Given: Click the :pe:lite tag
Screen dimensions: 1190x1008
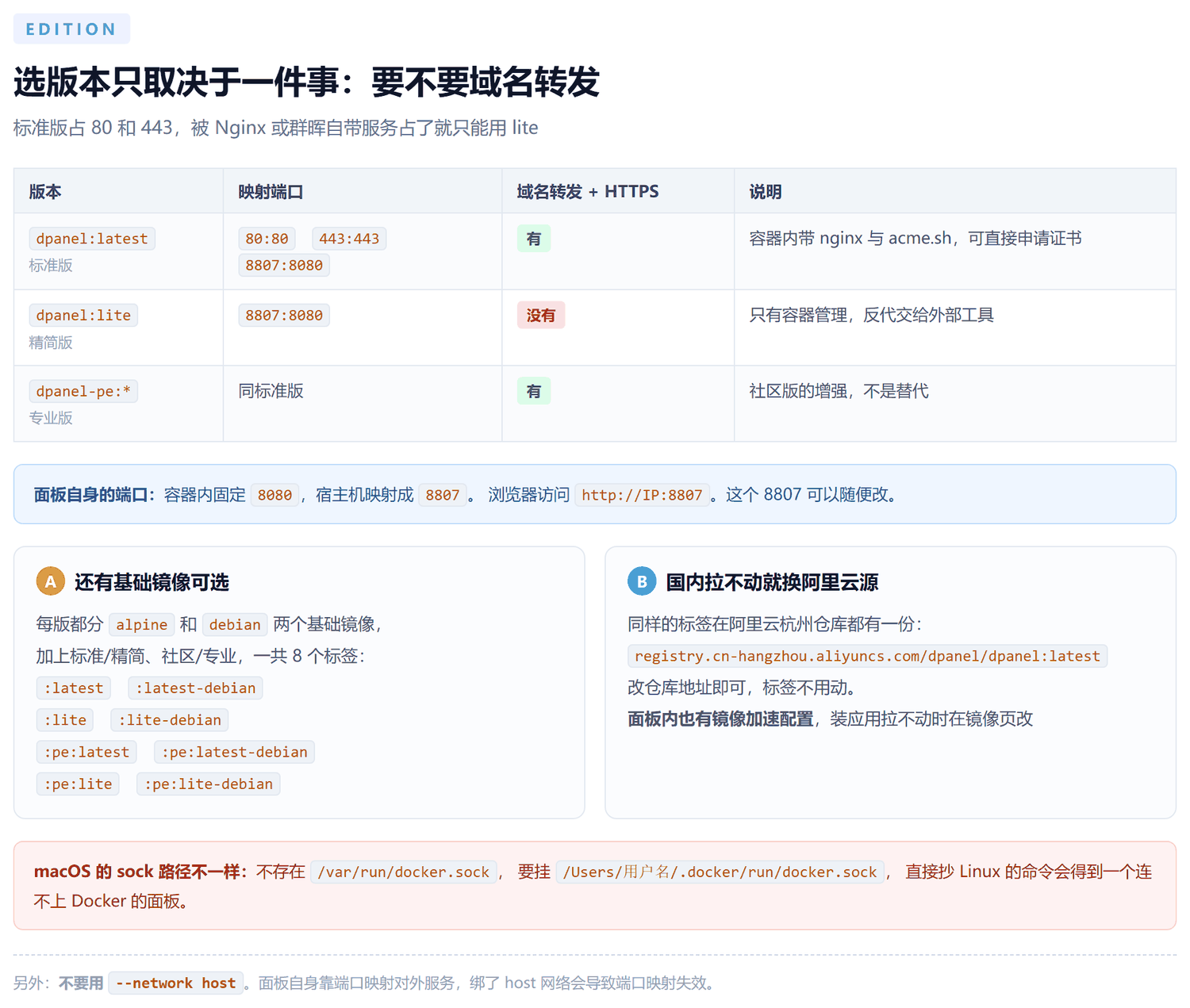Looking at the screenshot, I should (x=78, y=784).
